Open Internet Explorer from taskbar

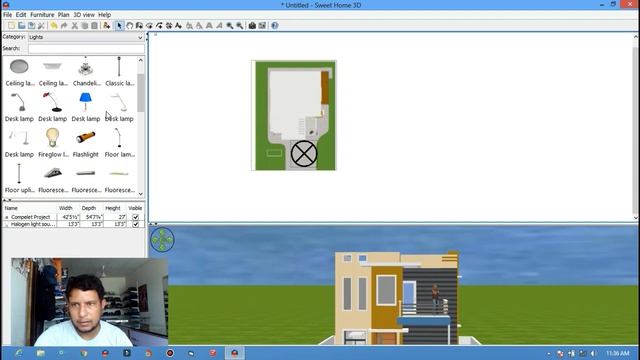19,353
